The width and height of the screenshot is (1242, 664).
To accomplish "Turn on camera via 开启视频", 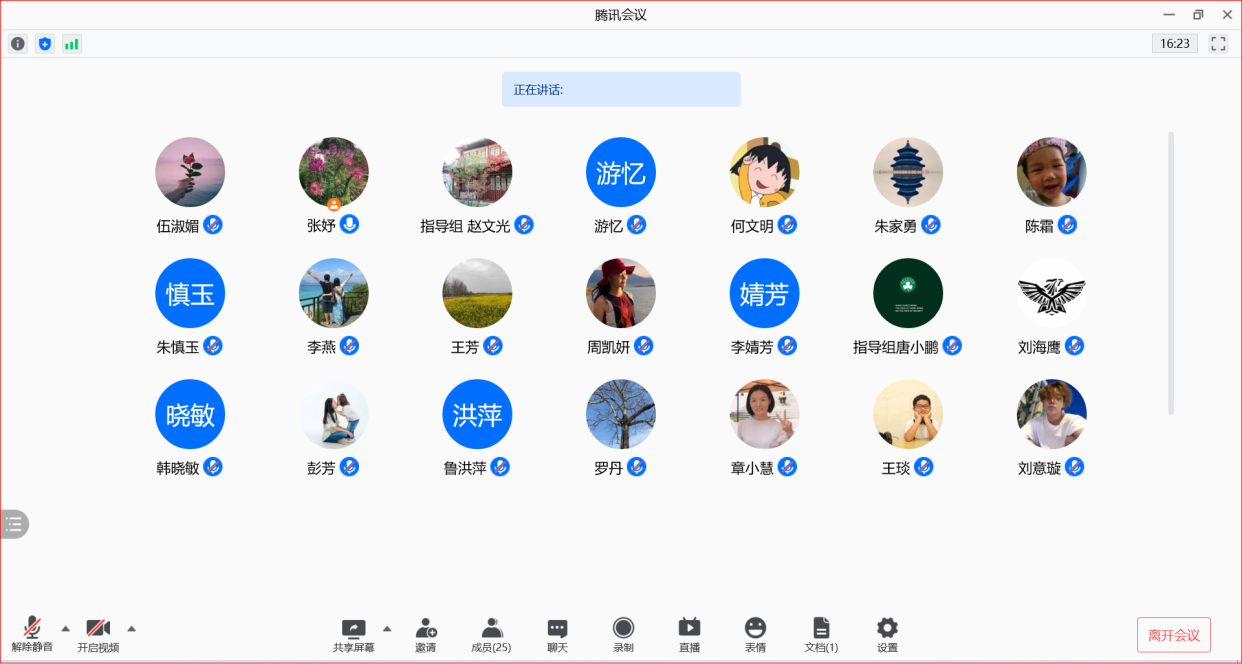I will pos(98,634).
